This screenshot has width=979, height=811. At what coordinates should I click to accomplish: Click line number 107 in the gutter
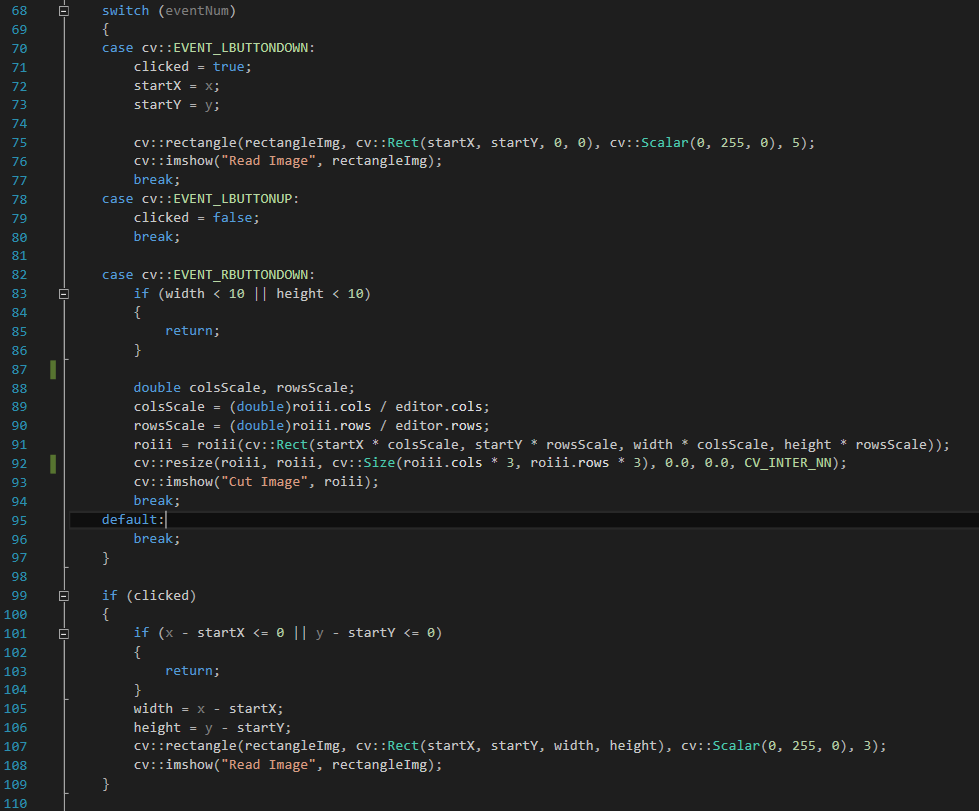16,747
